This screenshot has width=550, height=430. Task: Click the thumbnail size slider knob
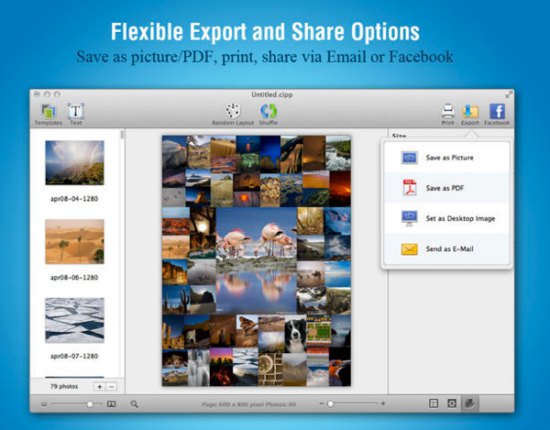[x=90, y=404]
